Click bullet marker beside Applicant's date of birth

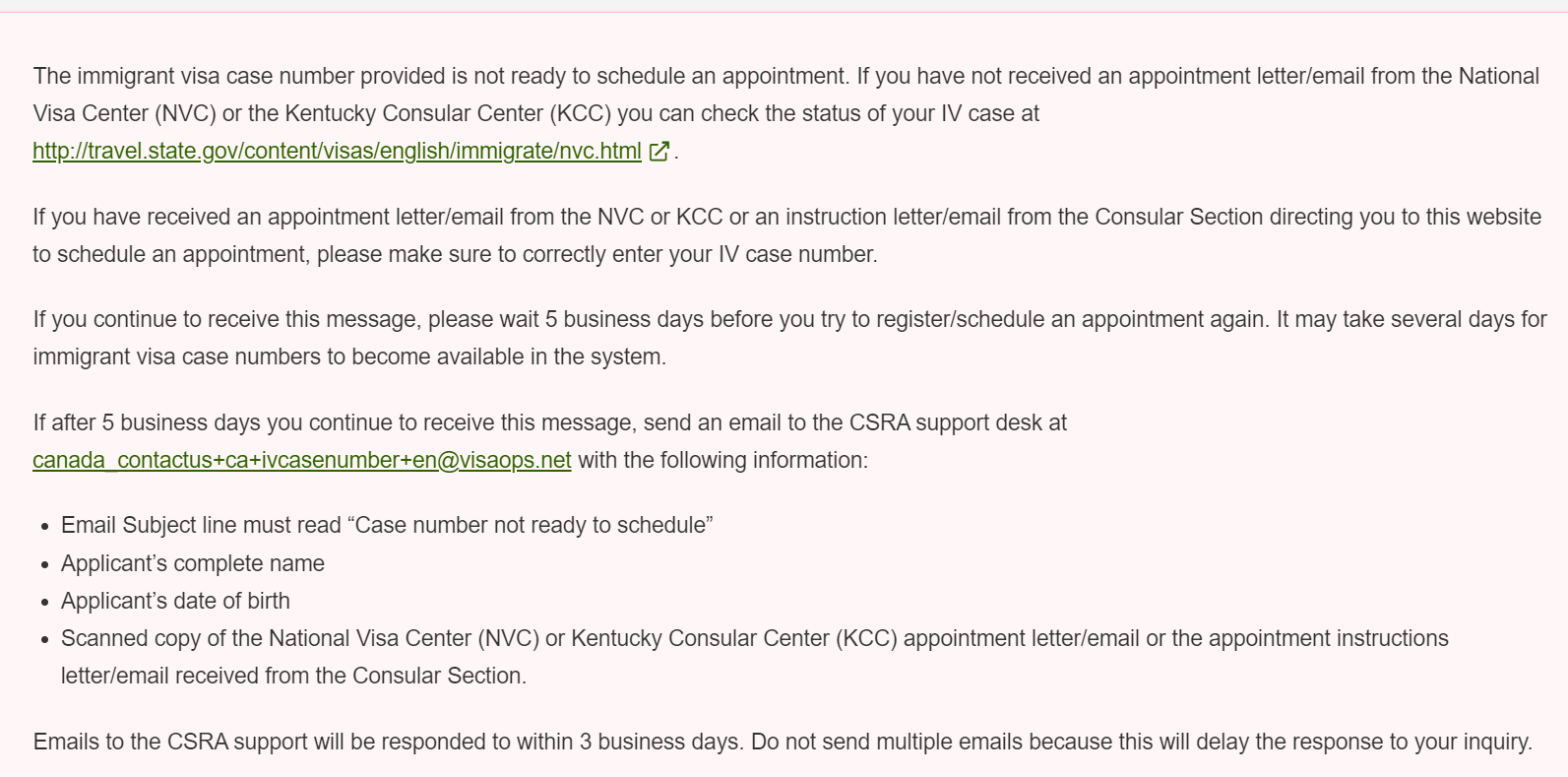45,603
